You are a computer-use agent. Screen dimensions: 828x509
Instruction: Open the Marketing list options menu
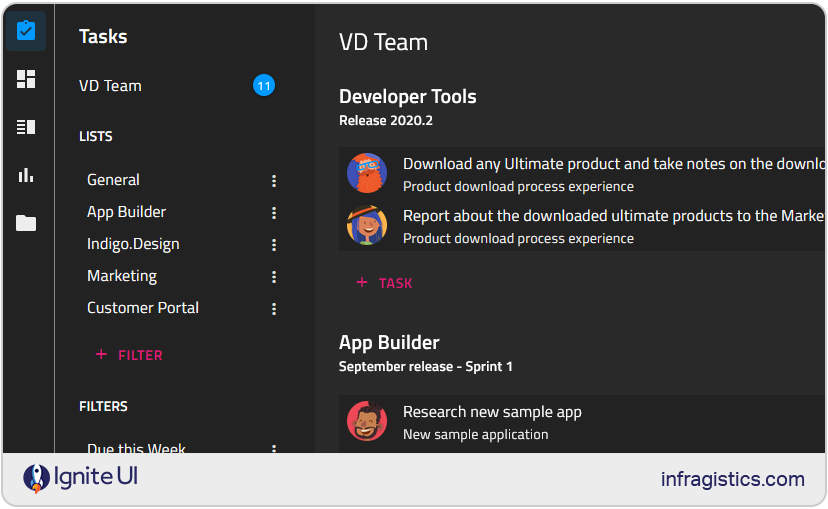tap(274, 277)
